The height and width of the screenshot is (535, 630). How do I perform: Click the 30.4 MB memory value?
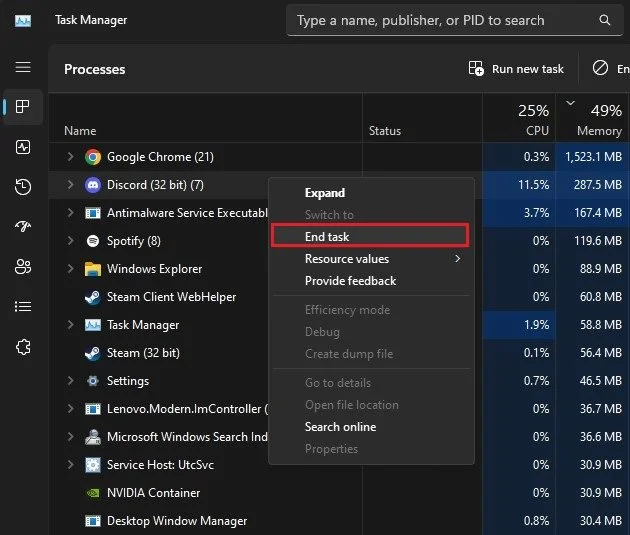pyautogui.click(x=601, y=521)
